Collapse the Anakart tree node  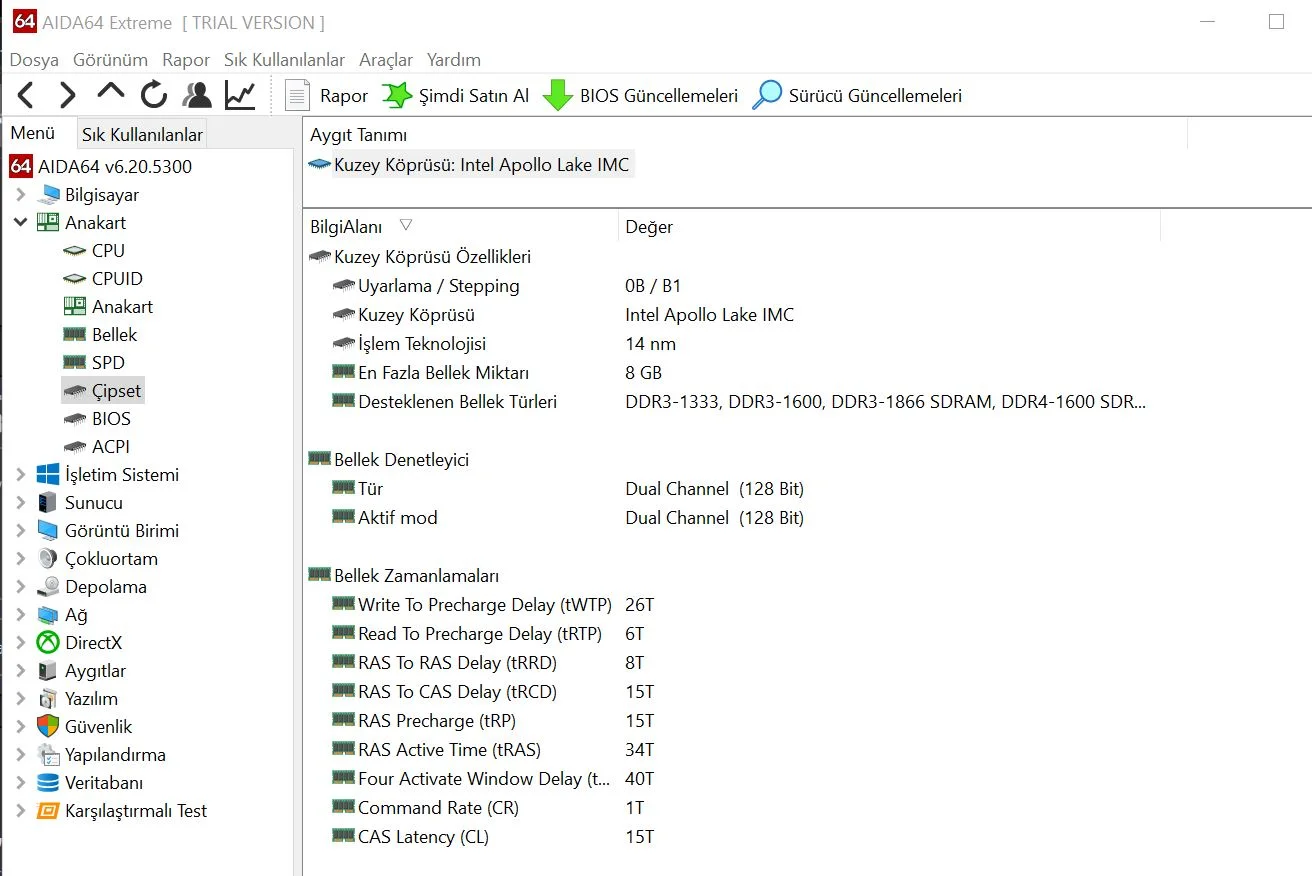pyautogui.click(x=21, y=223)
